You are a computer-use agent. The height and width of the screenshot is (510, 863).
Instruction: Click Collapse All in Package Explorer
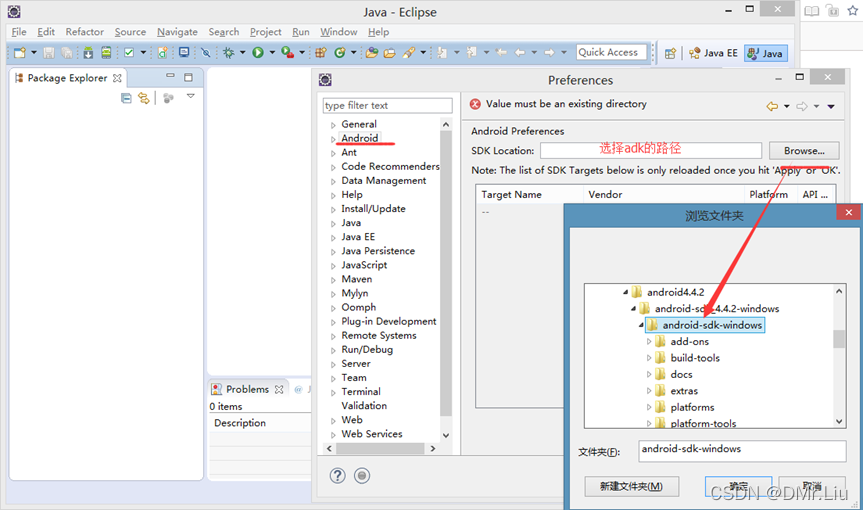point(126,98)
